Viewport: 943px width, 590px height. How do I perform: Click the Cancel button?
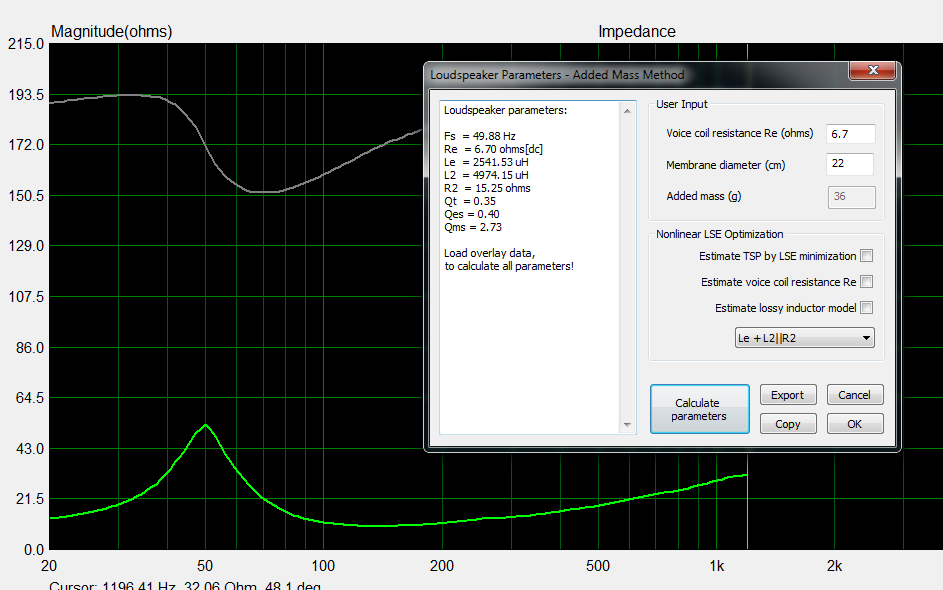tap(855, 395)
